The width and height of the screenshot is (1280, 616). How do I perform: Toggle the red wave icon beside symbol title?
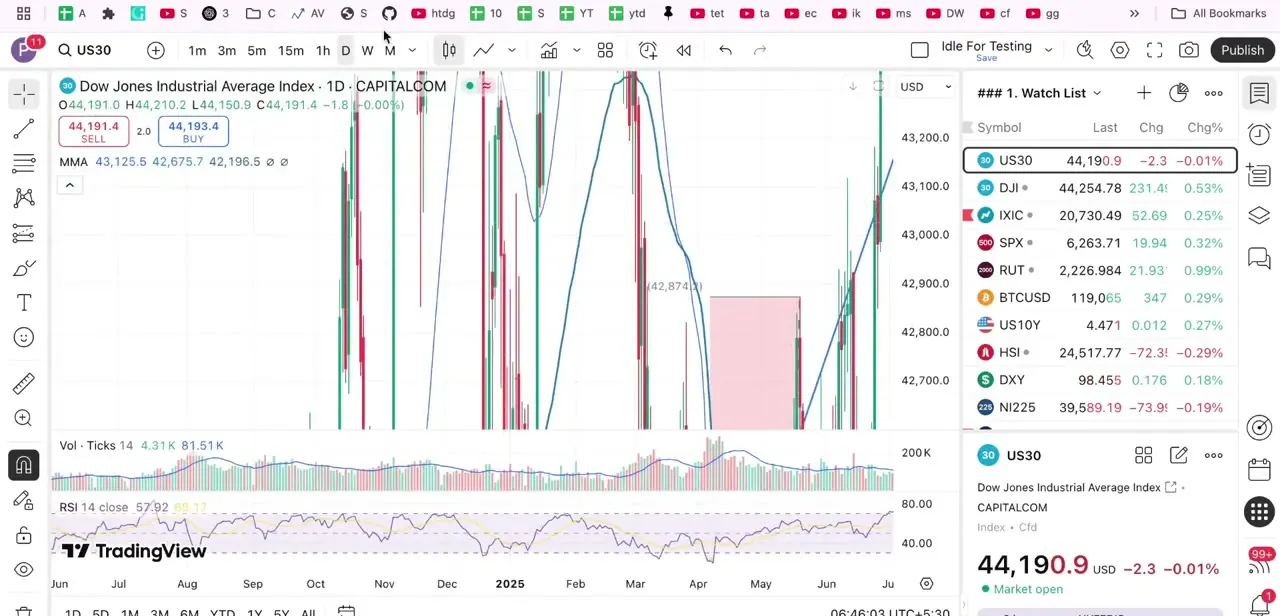click(x=486, y=86)
